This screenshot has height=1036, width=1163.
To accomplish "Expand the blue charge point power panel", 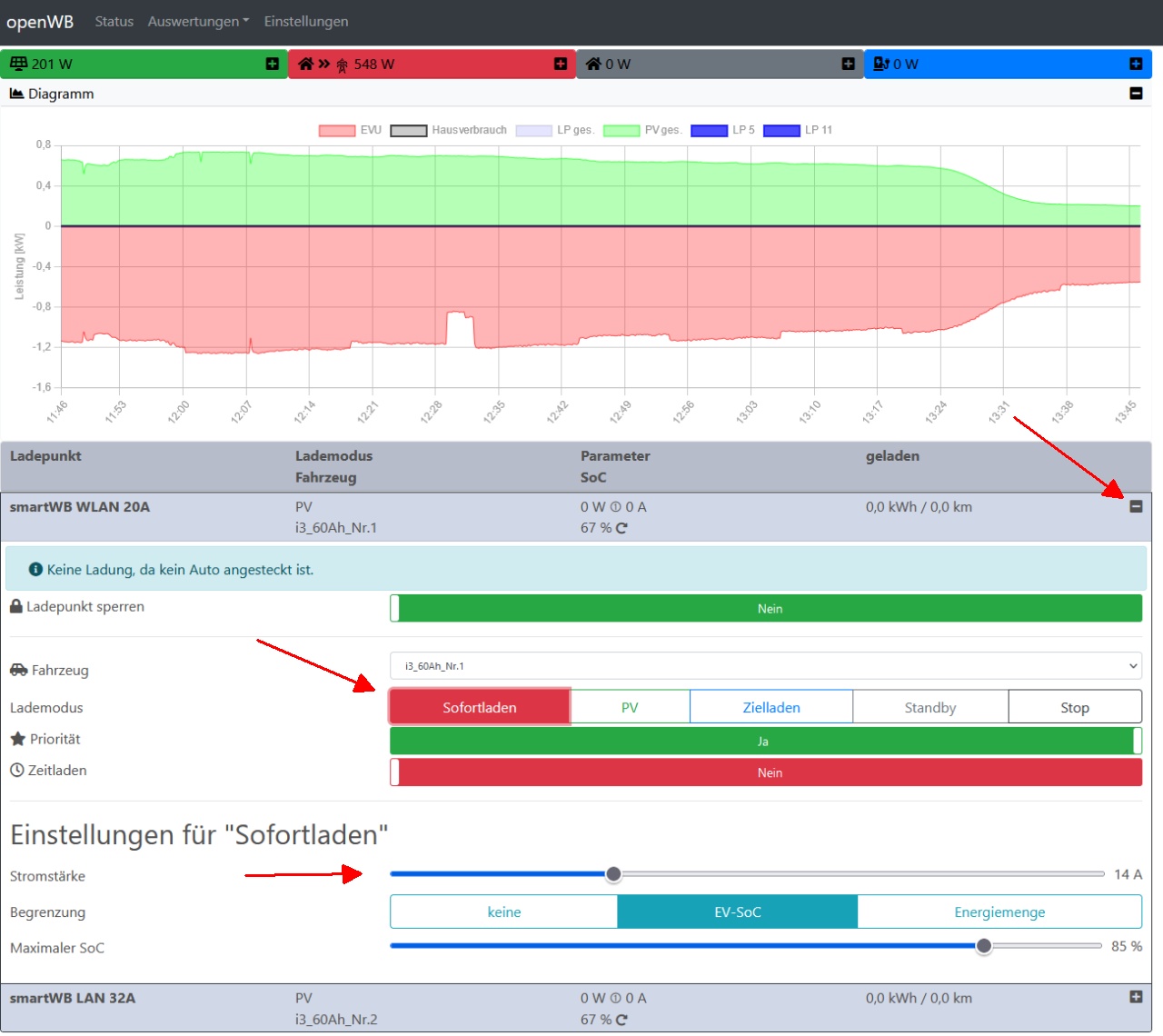I will click(1135, 64).
